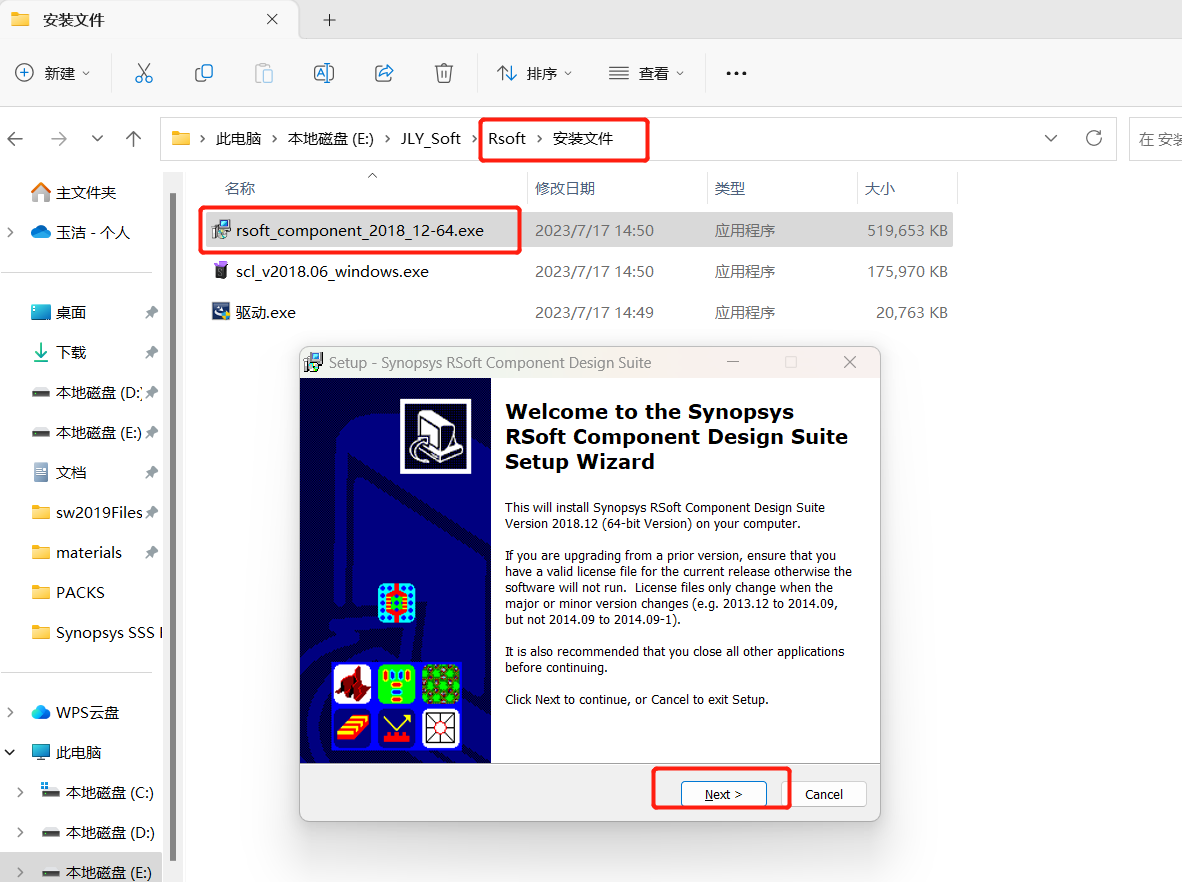The width and height of the screenshot is (1182, 882).
Task: Open 桌面 in navigation pane
Action: pos(71,312)
